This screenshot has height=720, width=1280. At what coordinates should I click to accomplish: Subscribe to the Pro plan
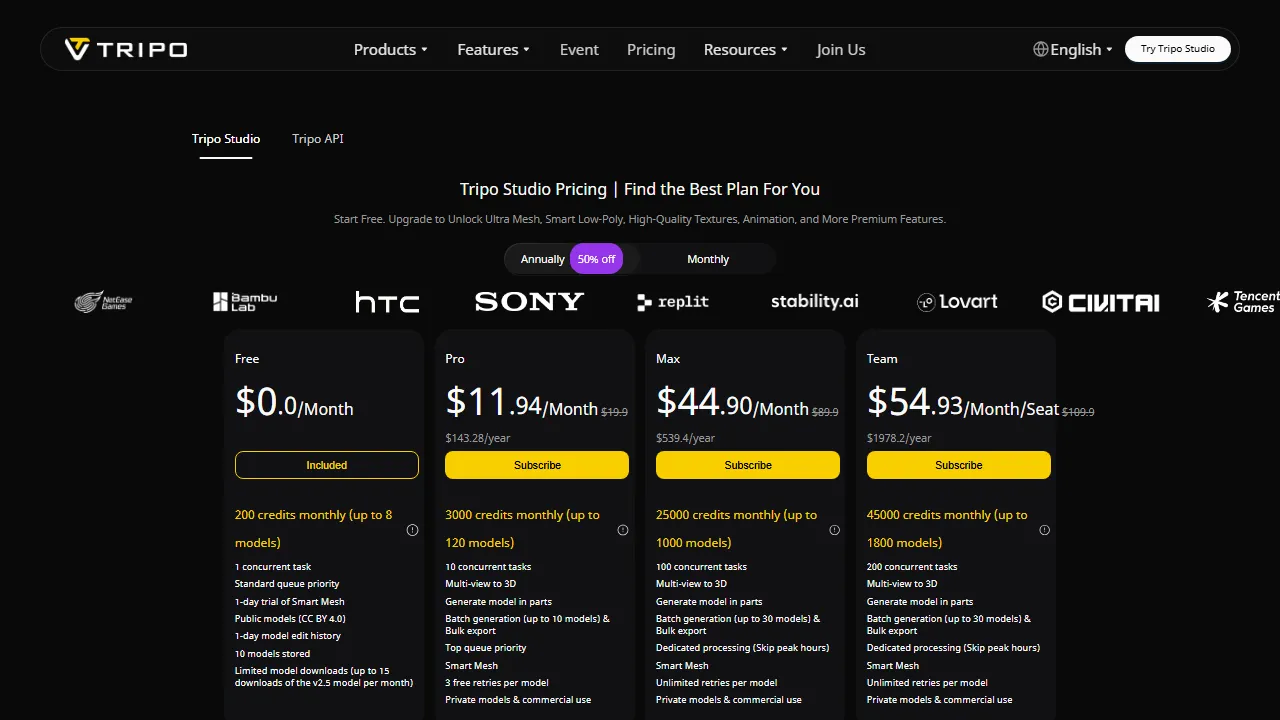[x=537, y=465]
